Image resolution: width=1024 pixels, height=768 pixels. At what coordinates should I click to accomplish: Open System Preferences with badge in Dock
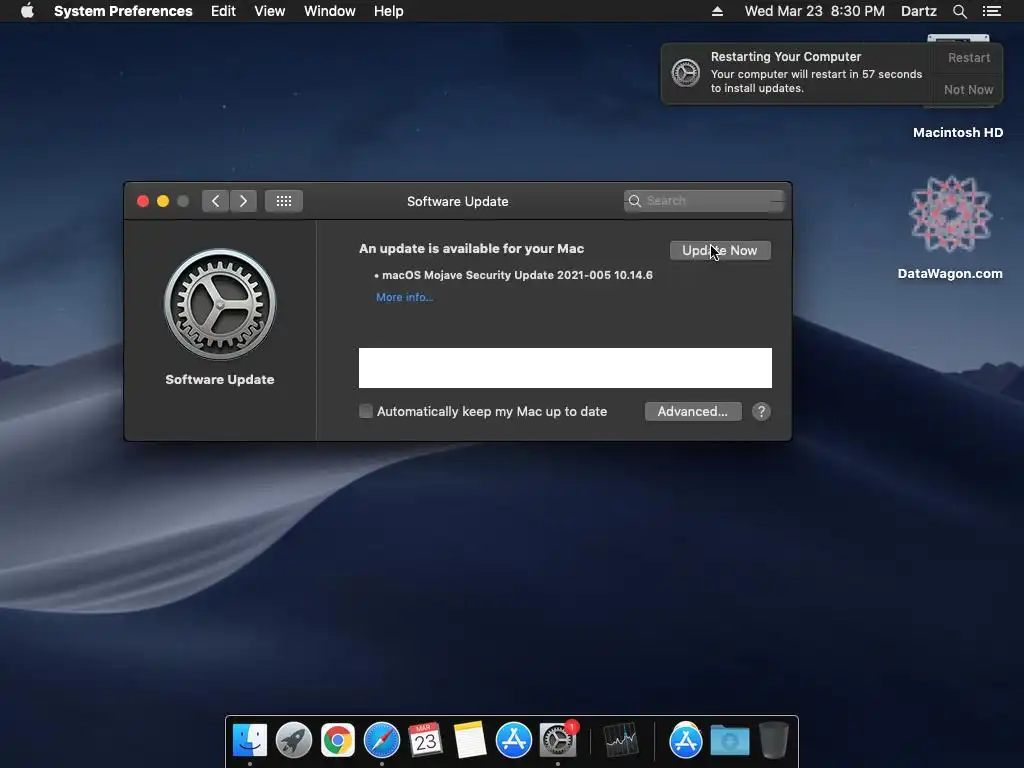point(558,740)
